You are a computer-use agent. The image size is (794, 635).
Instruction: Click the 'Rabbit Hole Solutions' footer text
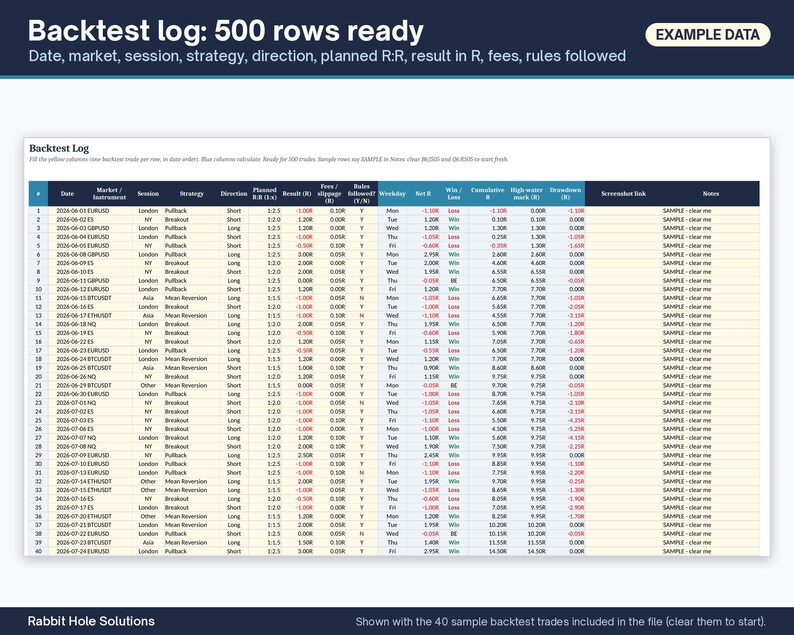(91, 621)
